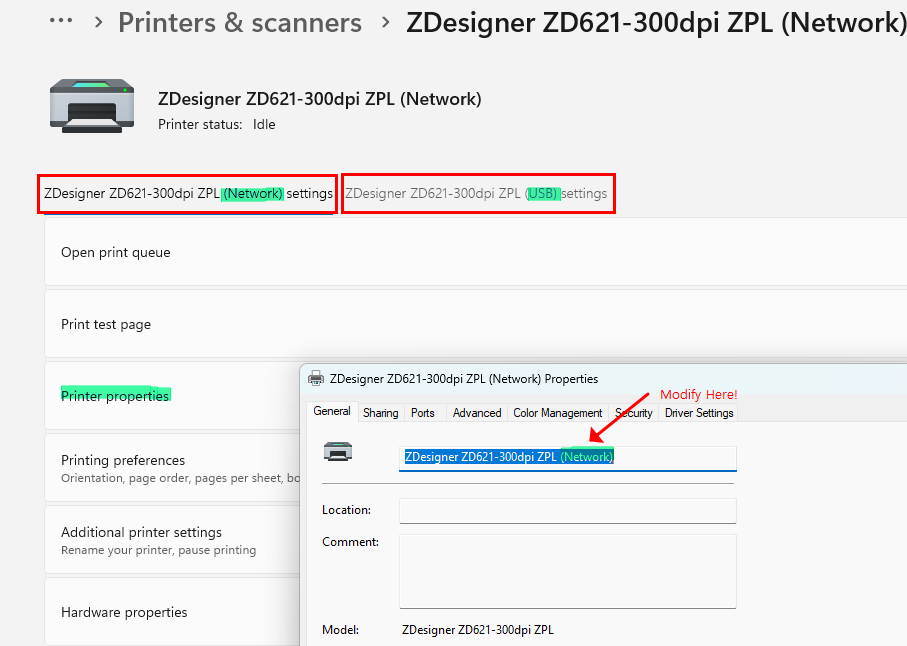Open the Advanced tab
The height and width of the screenshot is (646, 907).
pyautogui.click(x=477, y=413)
